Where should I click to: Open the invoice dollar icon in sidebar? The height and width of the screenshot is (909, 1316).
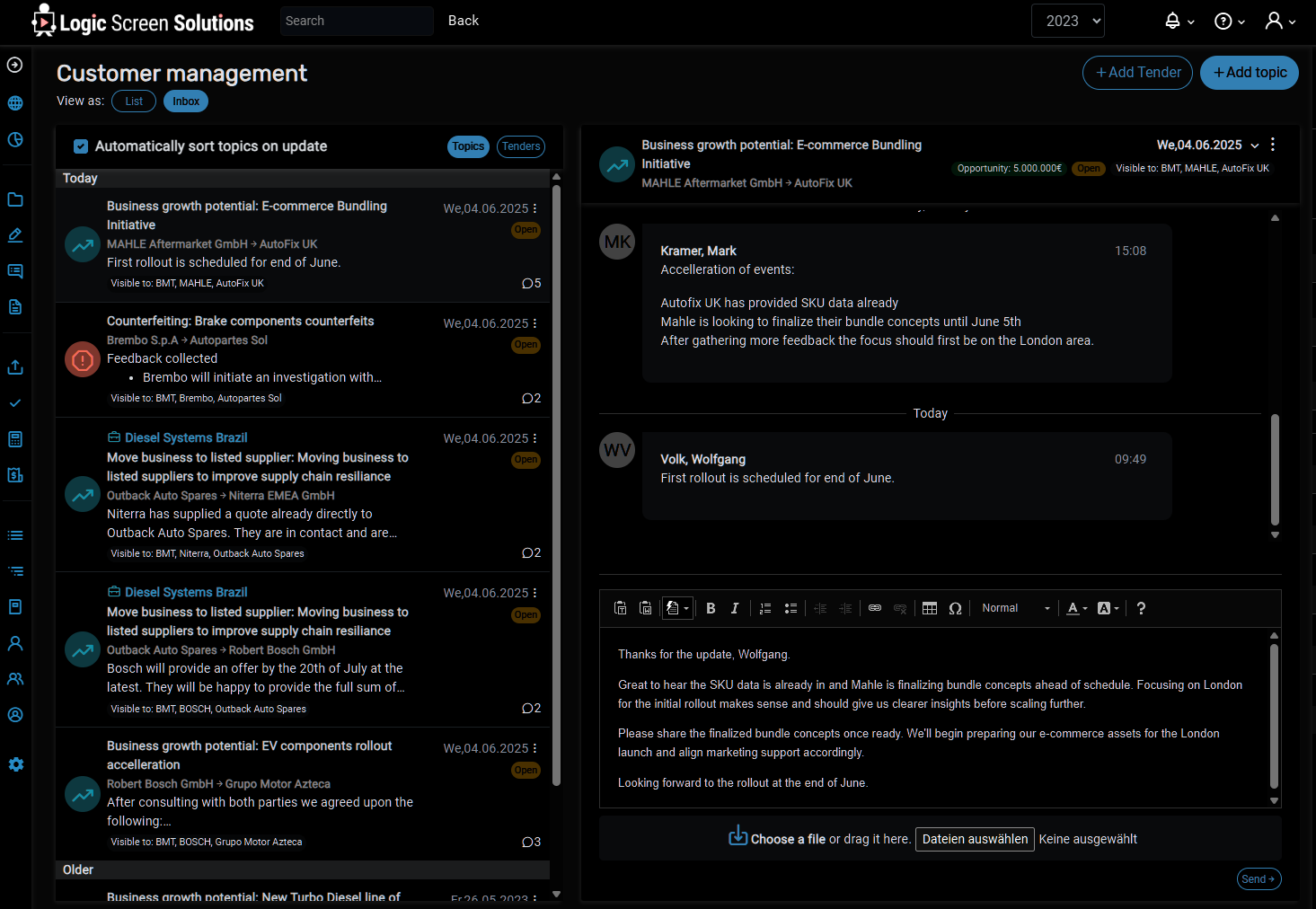point(15,475)
